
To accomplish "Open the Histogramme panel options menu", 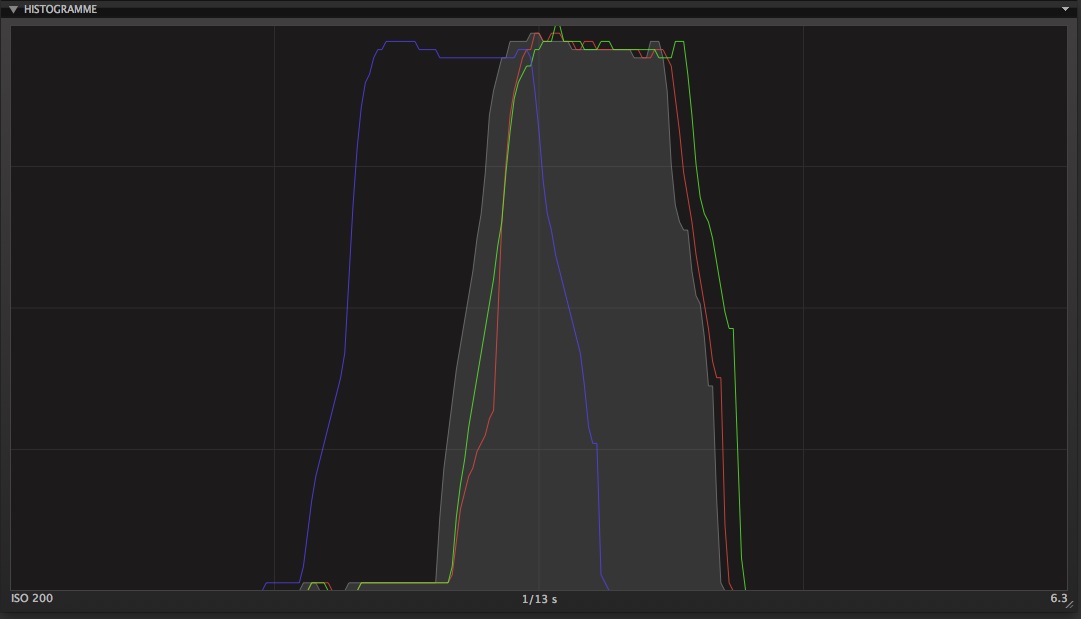I will 1065,9.
